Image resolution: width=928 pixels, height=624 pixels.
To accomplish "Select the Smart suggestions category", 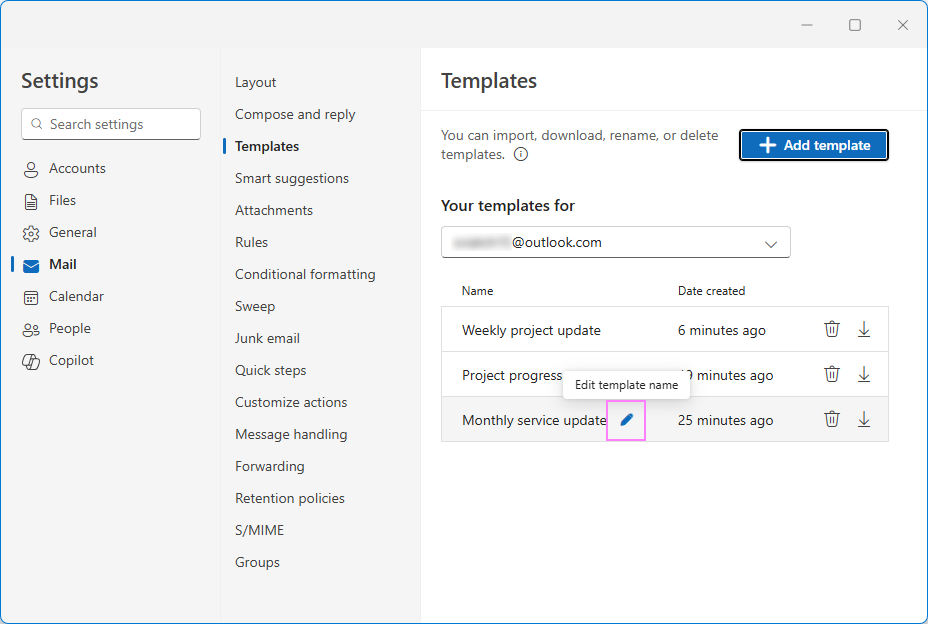I will [x=291, y=178].
